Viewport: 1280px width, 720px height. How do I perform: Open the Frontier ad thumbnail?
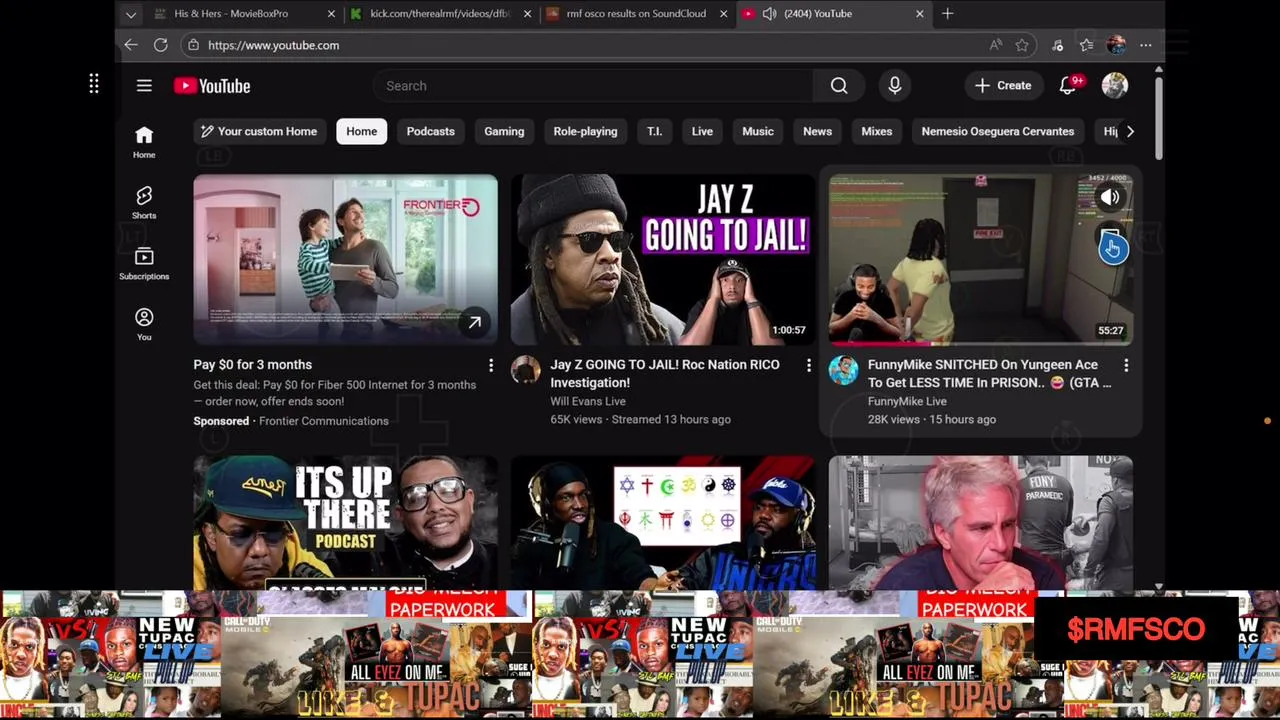(x=345, y=260)
